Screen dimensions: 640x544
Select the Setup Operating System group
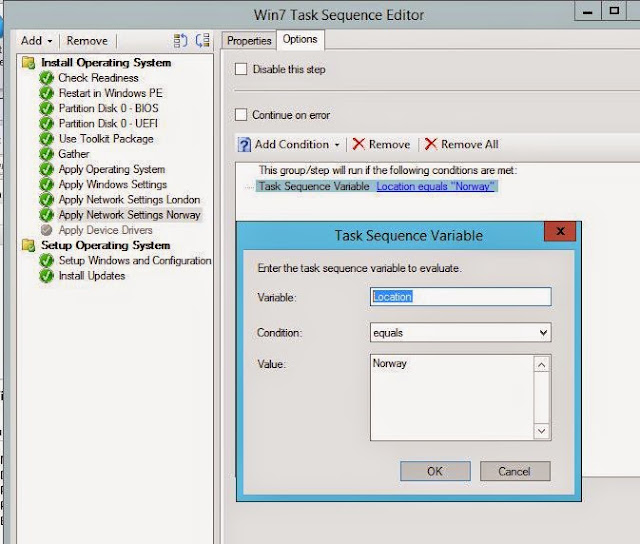(x=106, y=245)
